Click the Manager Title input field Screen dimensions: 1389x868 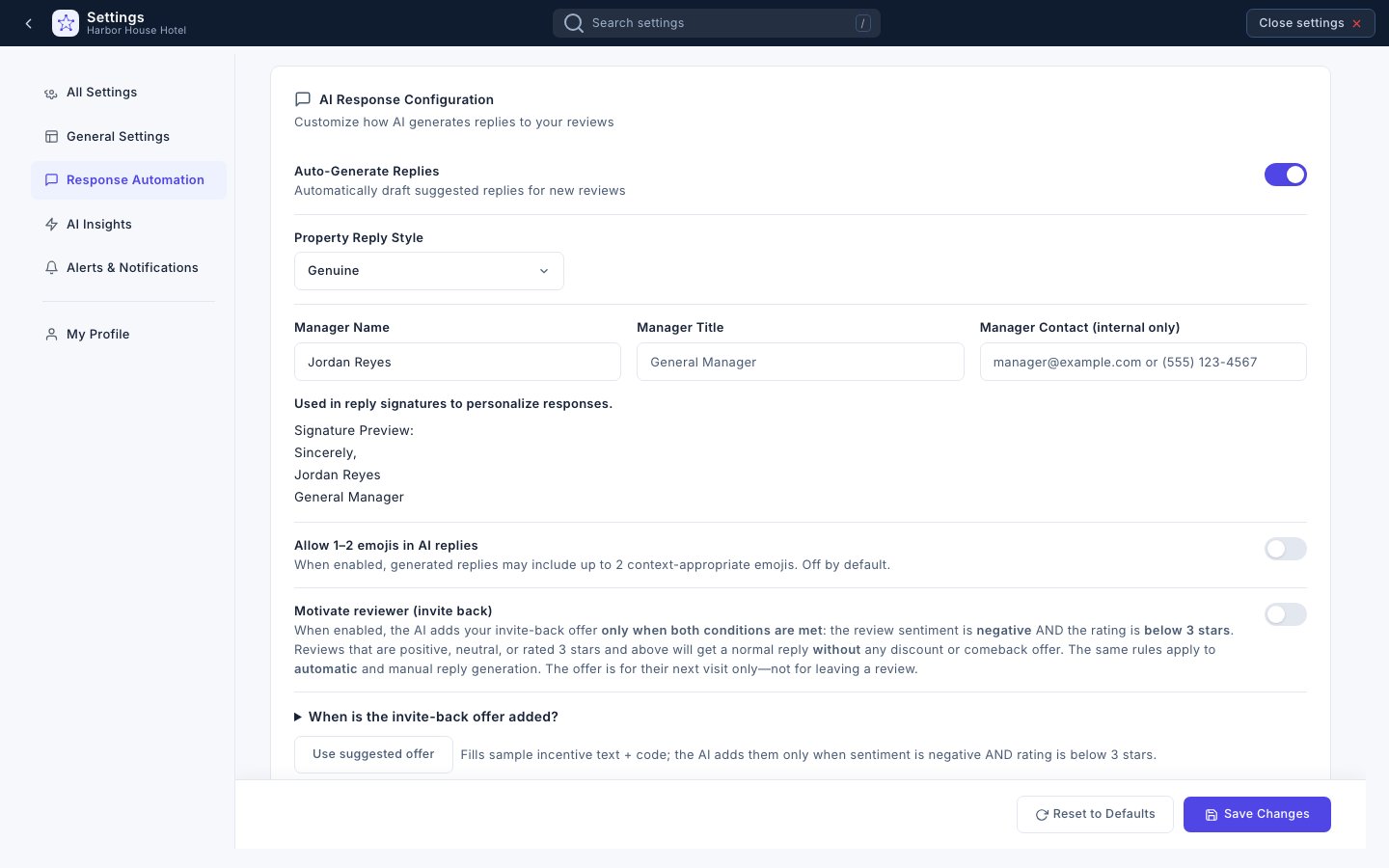click(x=801, y=362)
